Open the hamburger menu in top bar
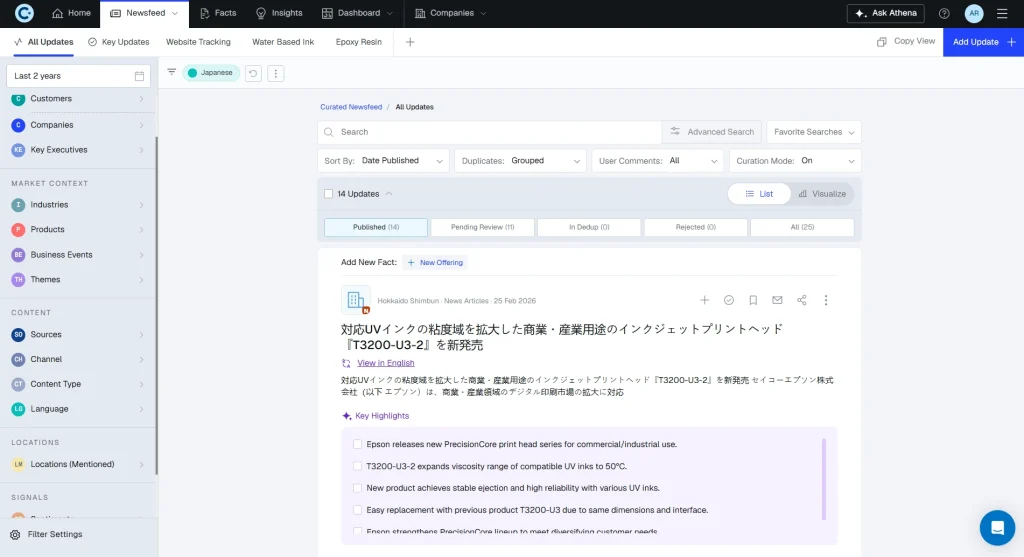The width and height of the screenshot is (1024, 557). [1002, 14]
